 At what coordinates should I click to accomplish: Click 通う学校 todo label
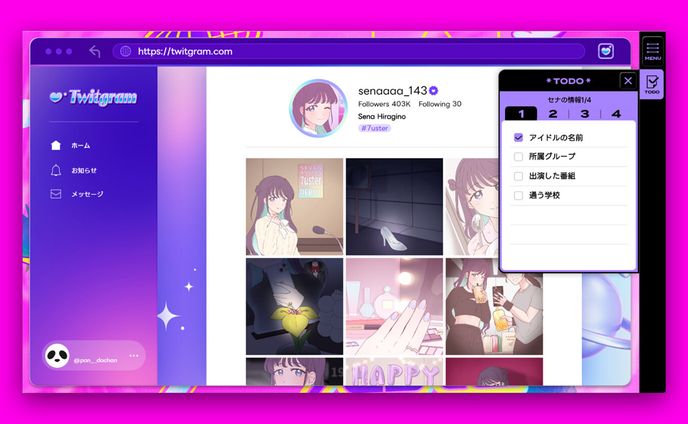tap(544, 195)
